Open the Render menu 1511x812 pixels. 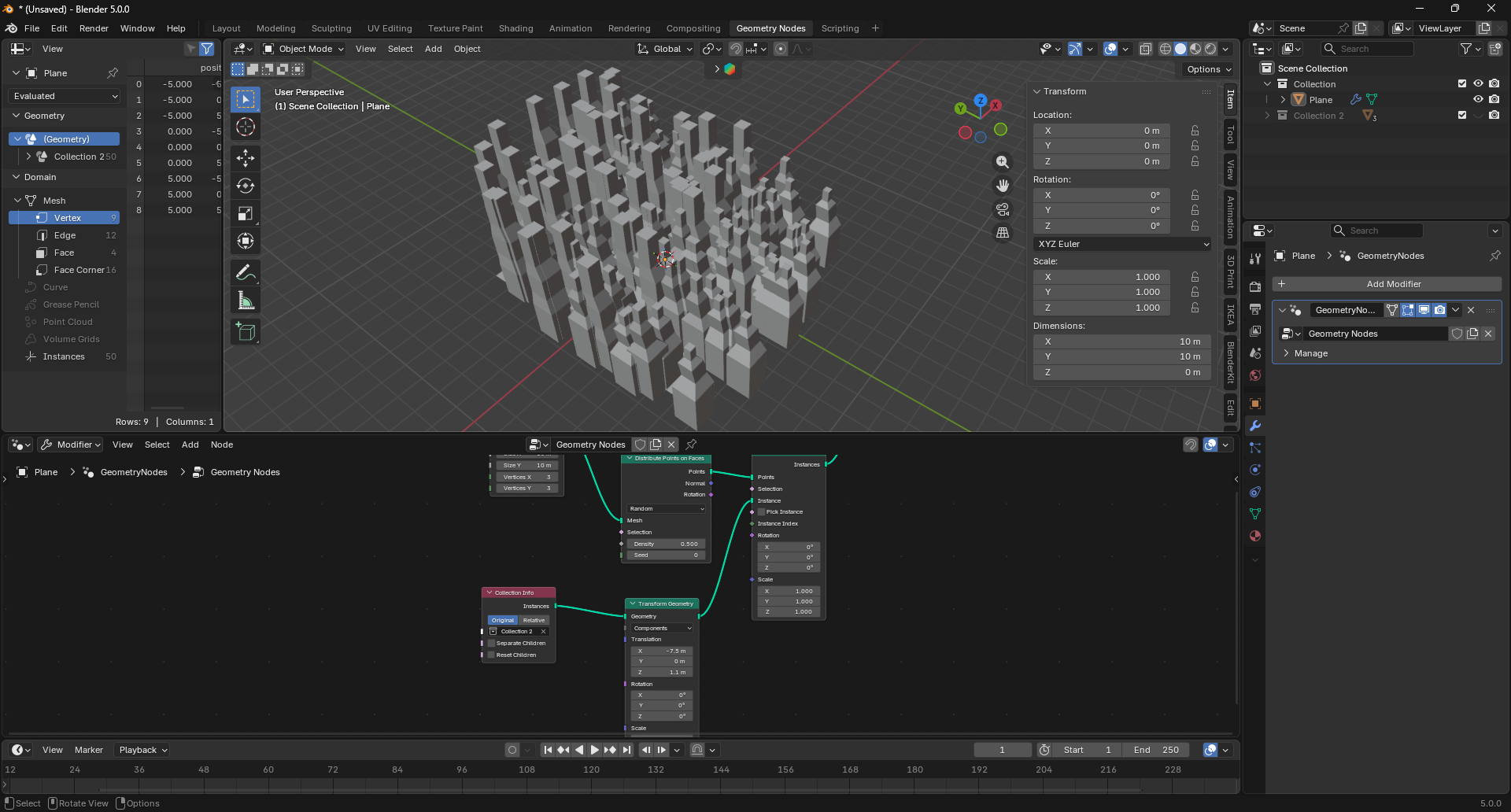pyautogui.click(x=94, y=28)
